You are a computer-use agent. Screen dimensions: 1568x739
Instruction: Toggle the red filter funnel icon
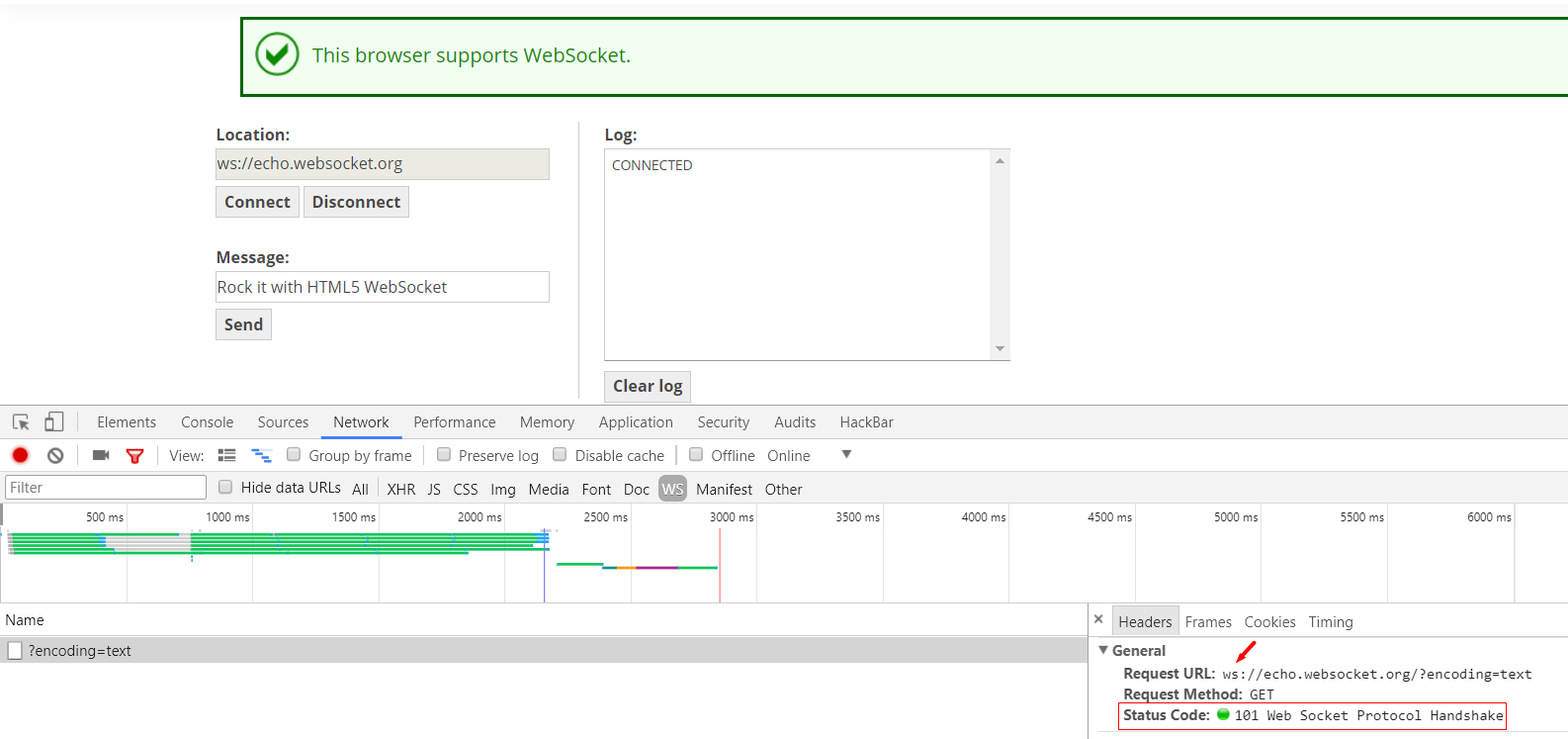(135, 455)
